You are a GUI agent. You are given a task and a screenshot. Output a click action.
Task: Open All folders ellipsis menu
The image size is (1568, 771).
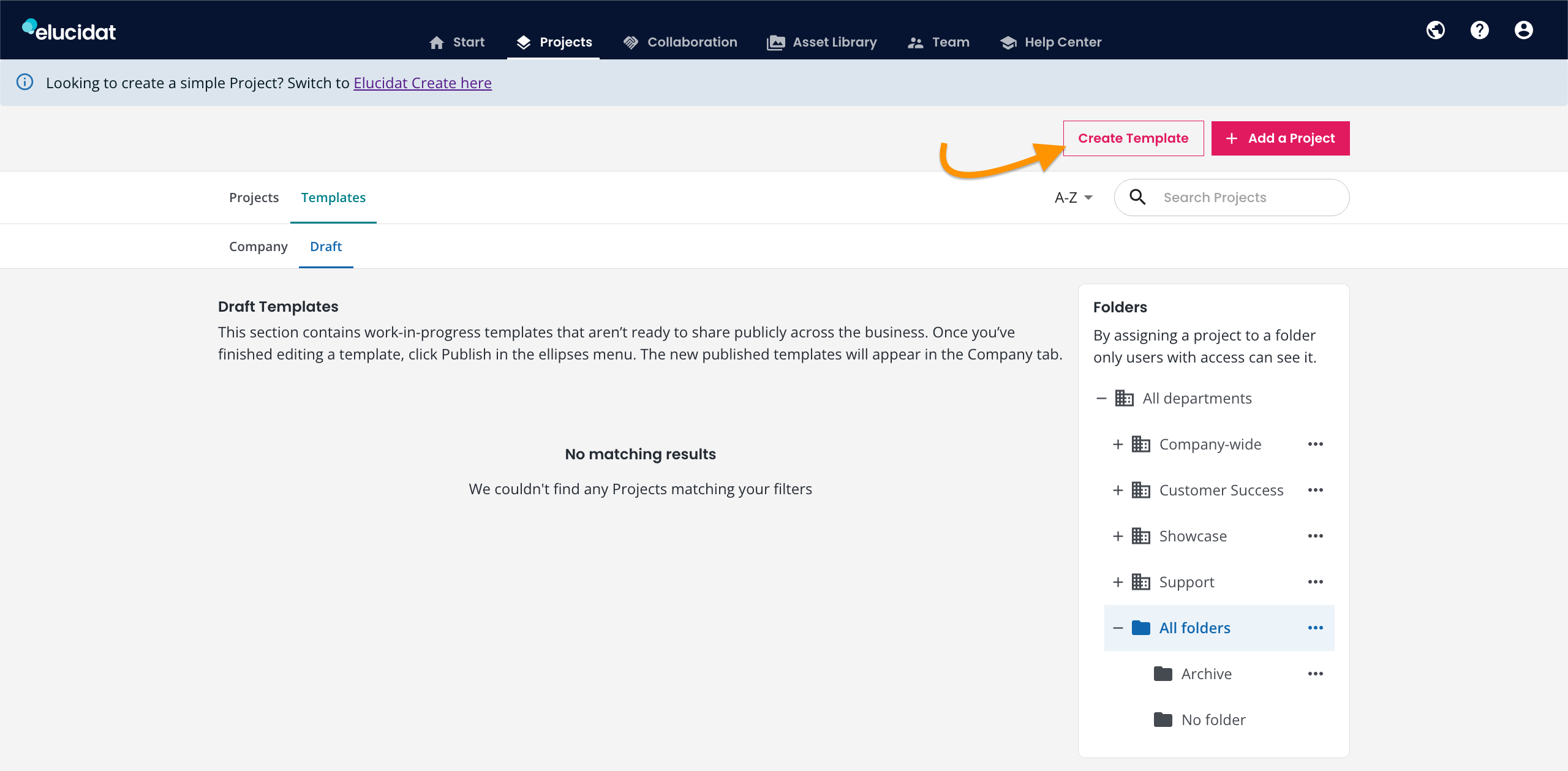pyautogui.click(x=1315, y=628)
